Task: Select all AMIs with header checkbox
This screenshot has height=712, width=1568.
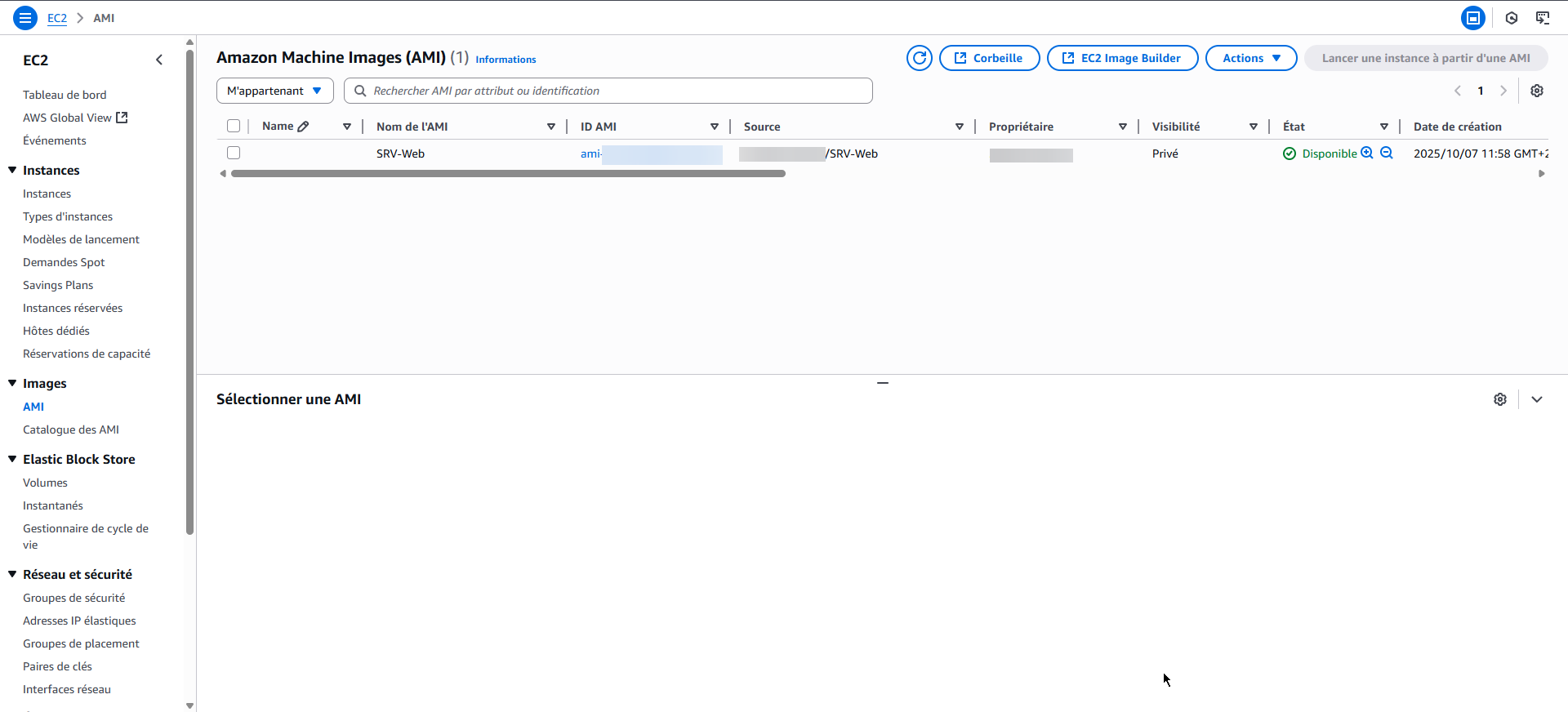Action: pyautogui.click(x=234, y=126)
